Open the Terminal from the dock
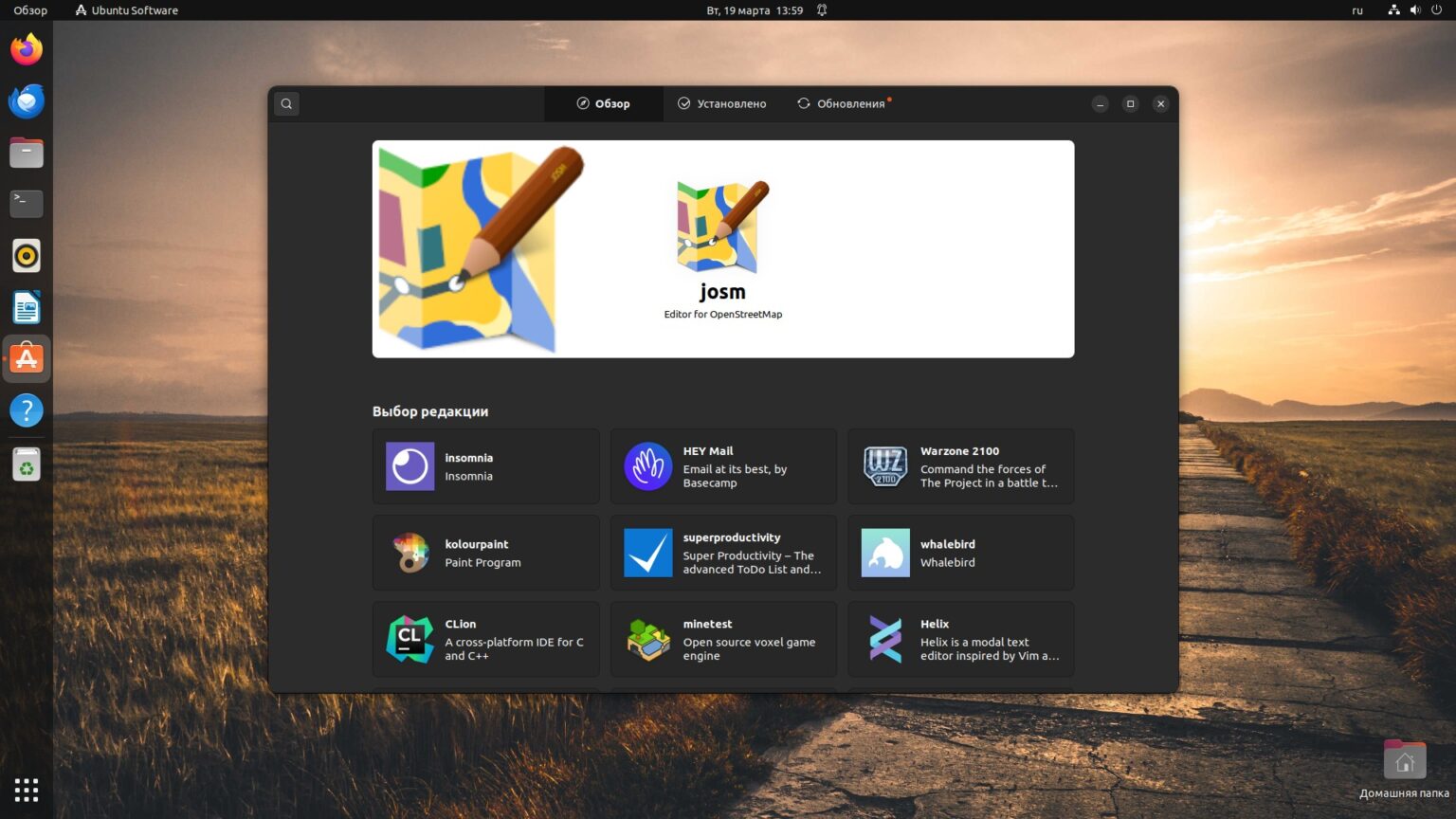The image size is (1456, 819). [x=26, y=203]
